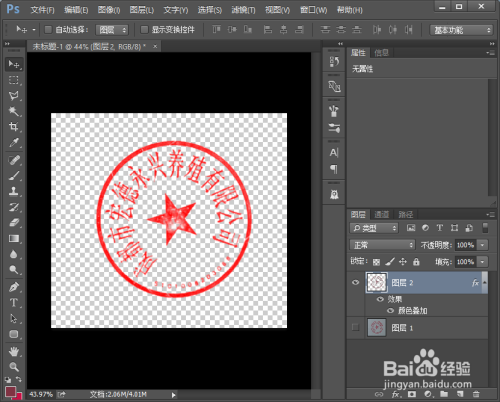
Task: Select the Clone Stamp tool
Action: [x=14, y=191]
